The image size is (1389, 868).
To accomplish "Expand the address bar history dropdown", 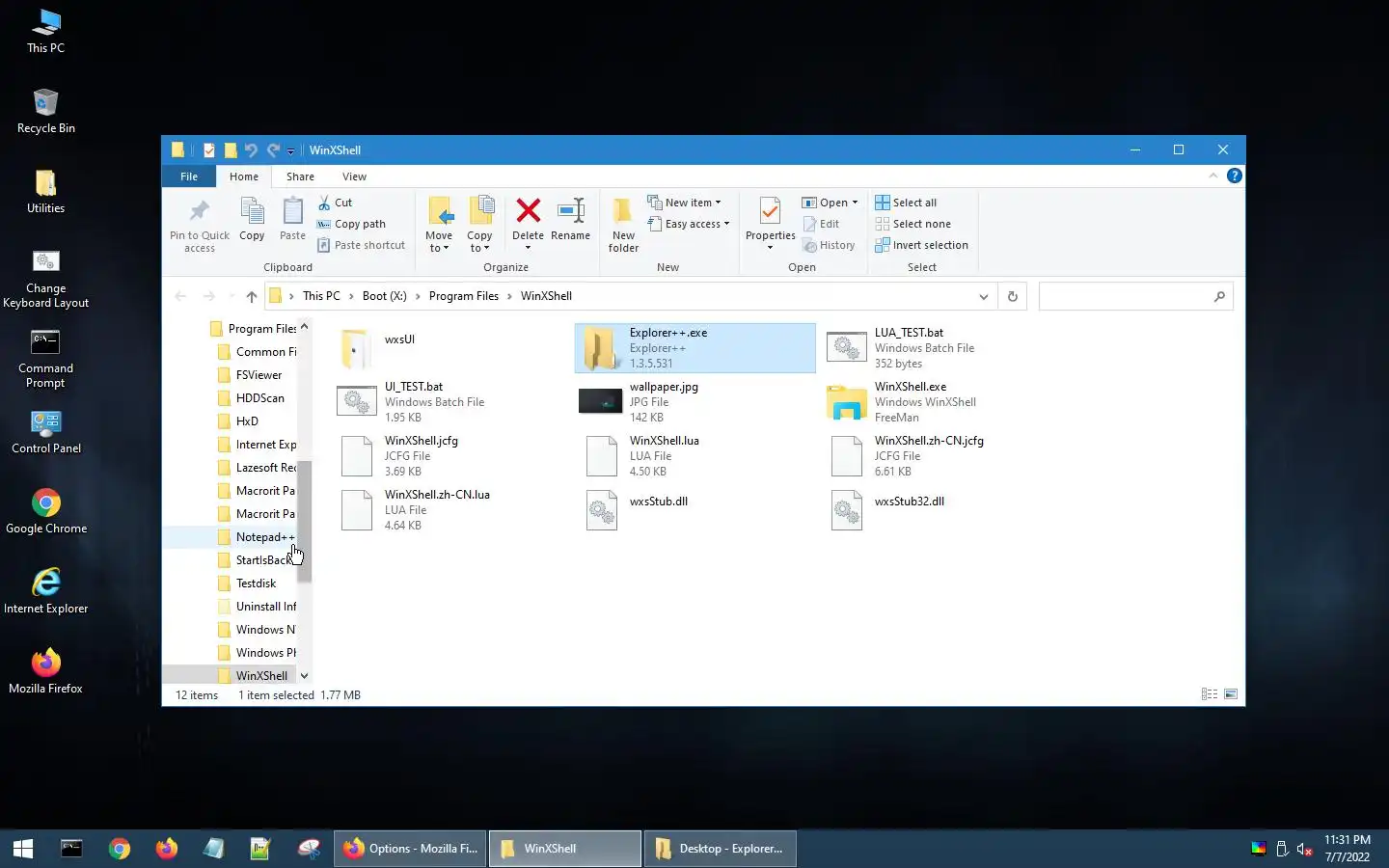I will point(983,296).
